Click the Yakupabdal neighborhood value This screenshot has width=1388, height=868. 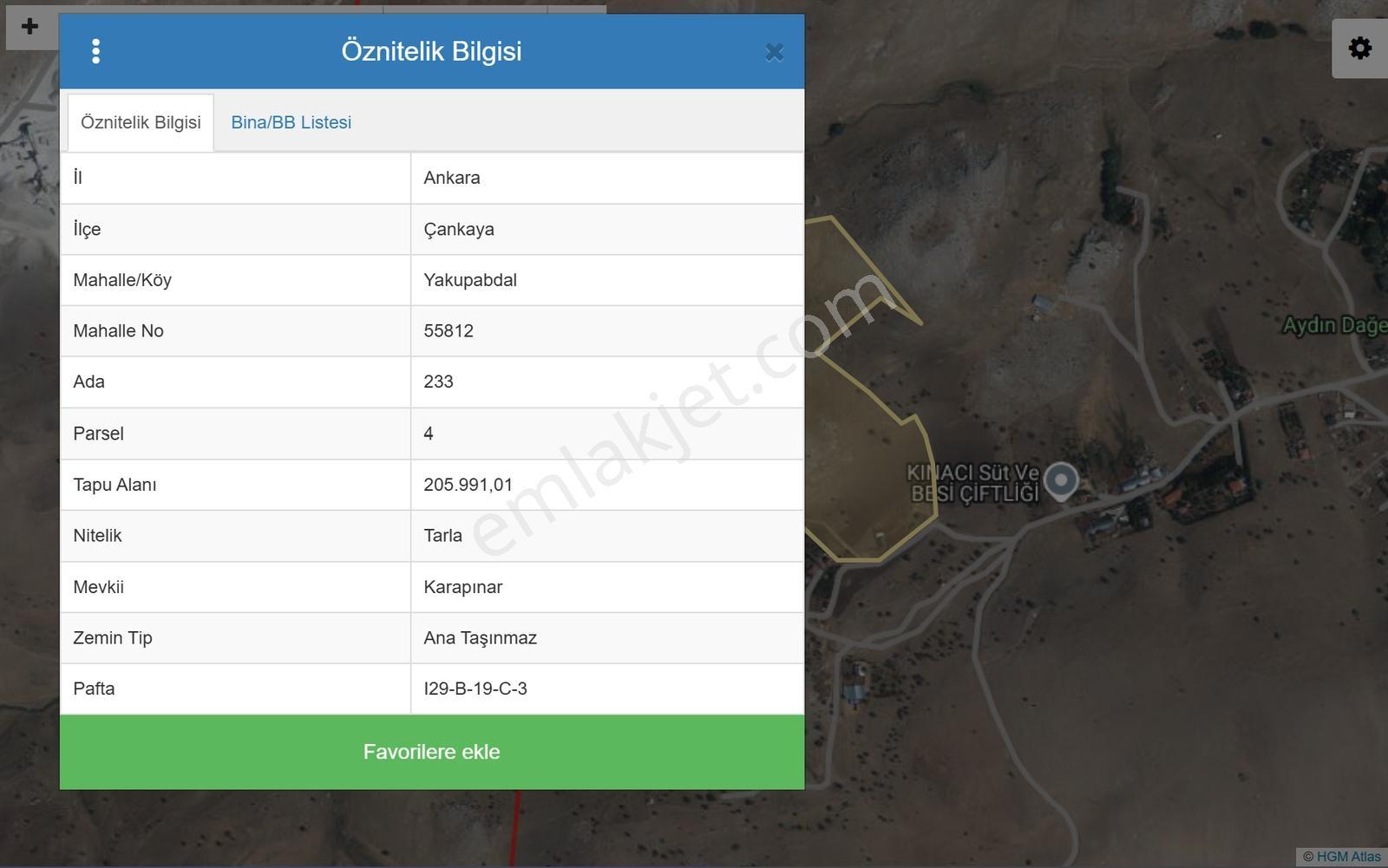coord(470,280)
